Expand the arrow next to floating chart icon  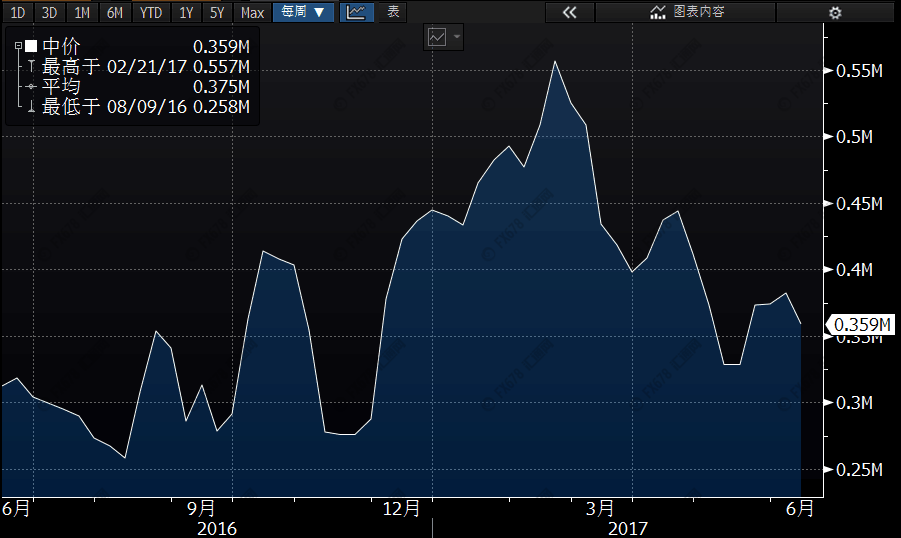point(458,37)
